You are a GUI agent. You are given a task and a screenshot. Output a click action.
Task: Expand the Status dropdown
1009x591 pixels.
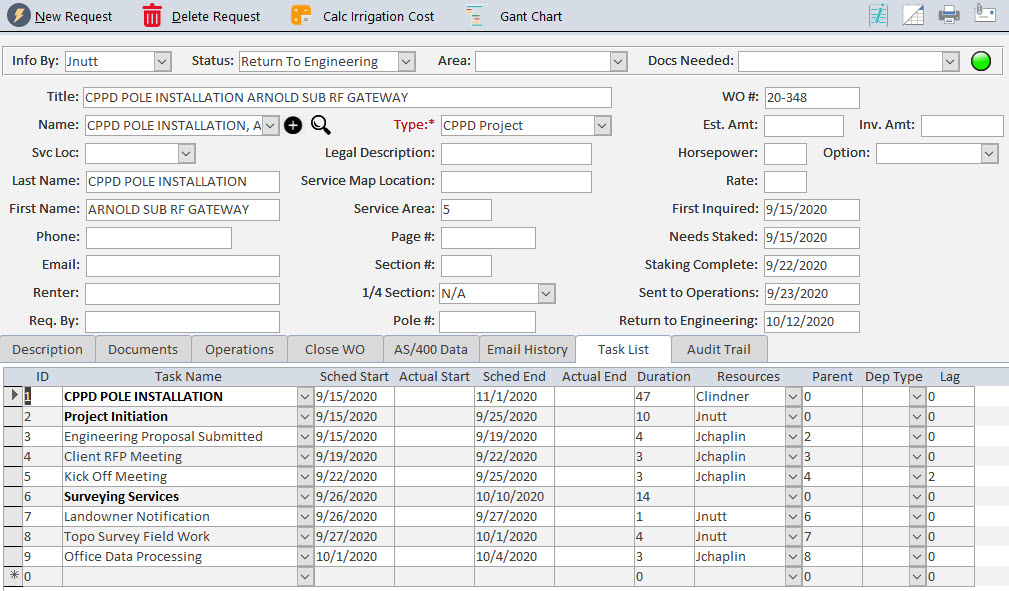[x=406, y=61]
